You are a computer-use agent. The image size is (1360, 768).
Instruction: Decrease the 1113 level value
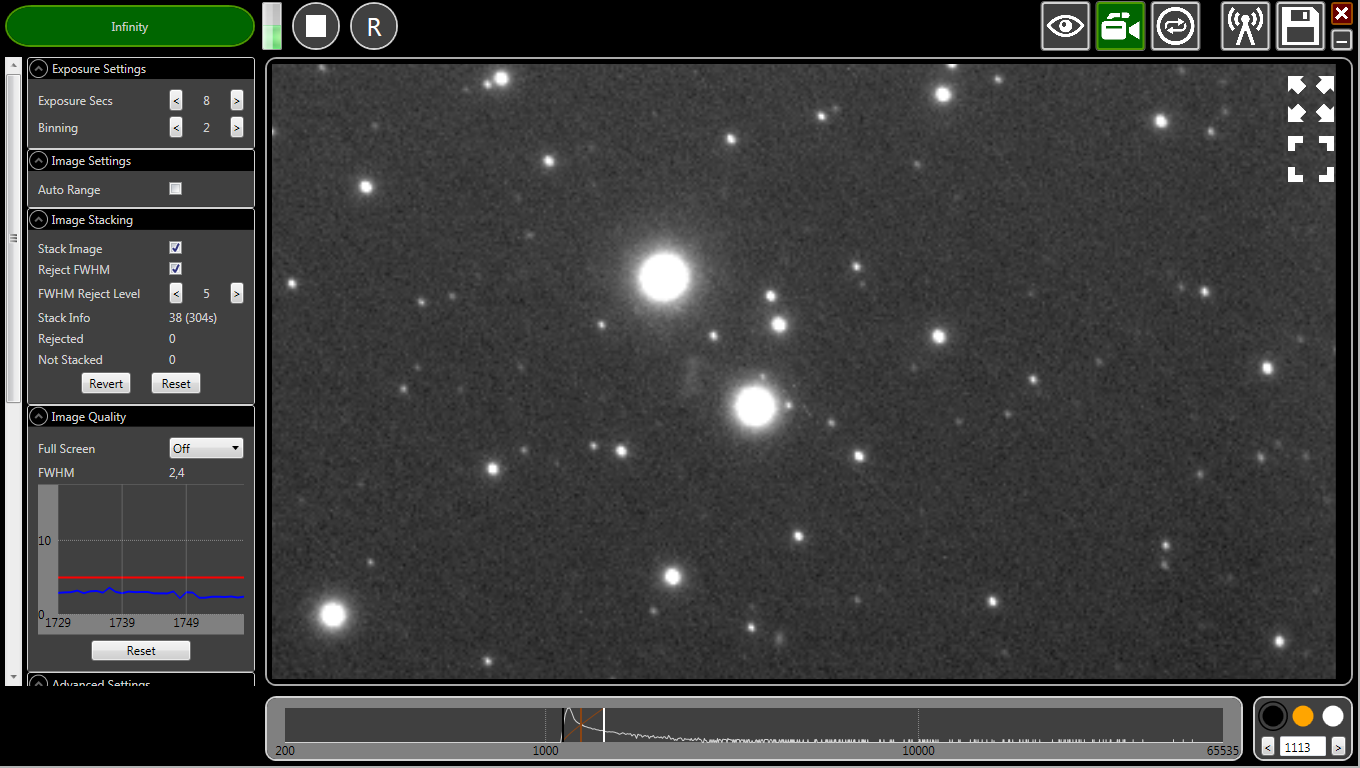(x=1268, y=746)
